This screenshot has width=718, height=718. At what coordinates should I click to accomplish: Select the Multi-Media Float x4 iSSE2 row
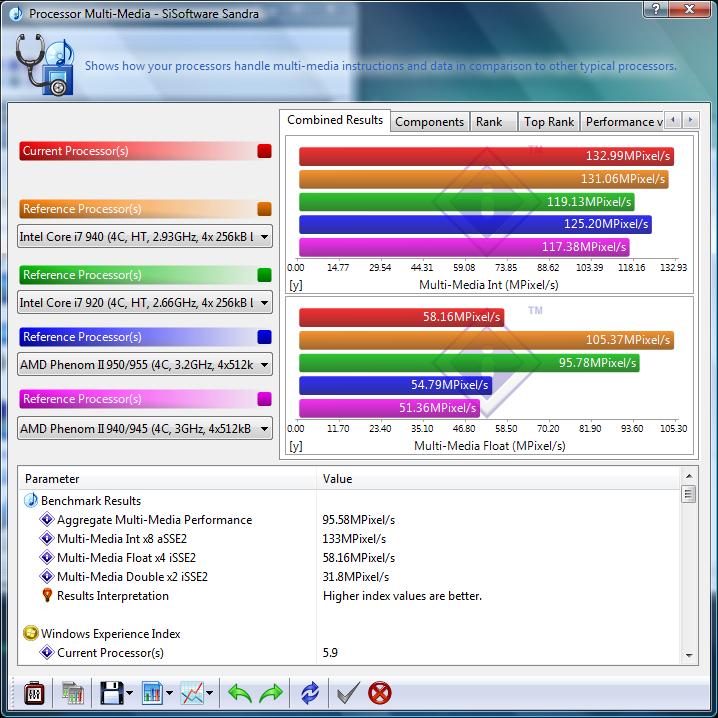point(350,557)
